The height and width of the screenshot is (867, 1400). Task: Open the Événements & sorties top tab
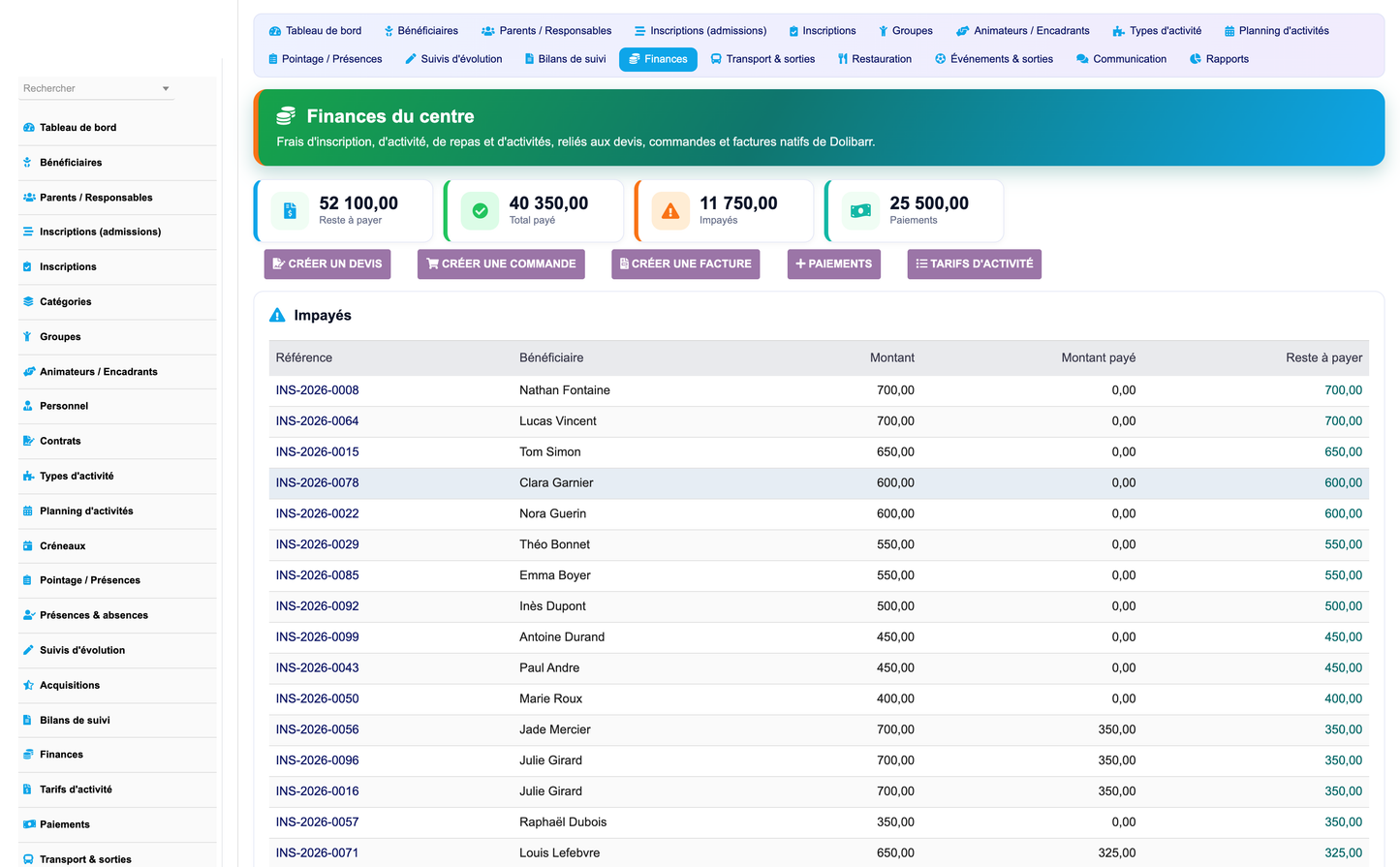994,59
